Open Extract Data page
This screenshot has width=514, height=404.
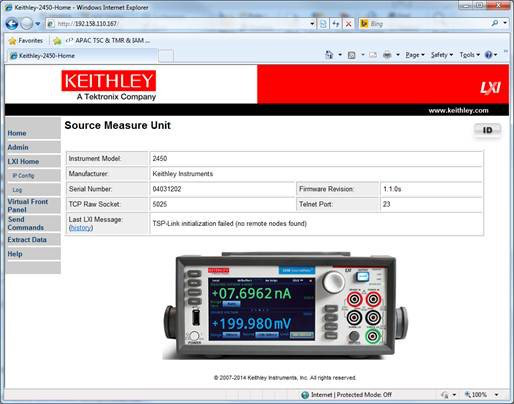[27, 240]
